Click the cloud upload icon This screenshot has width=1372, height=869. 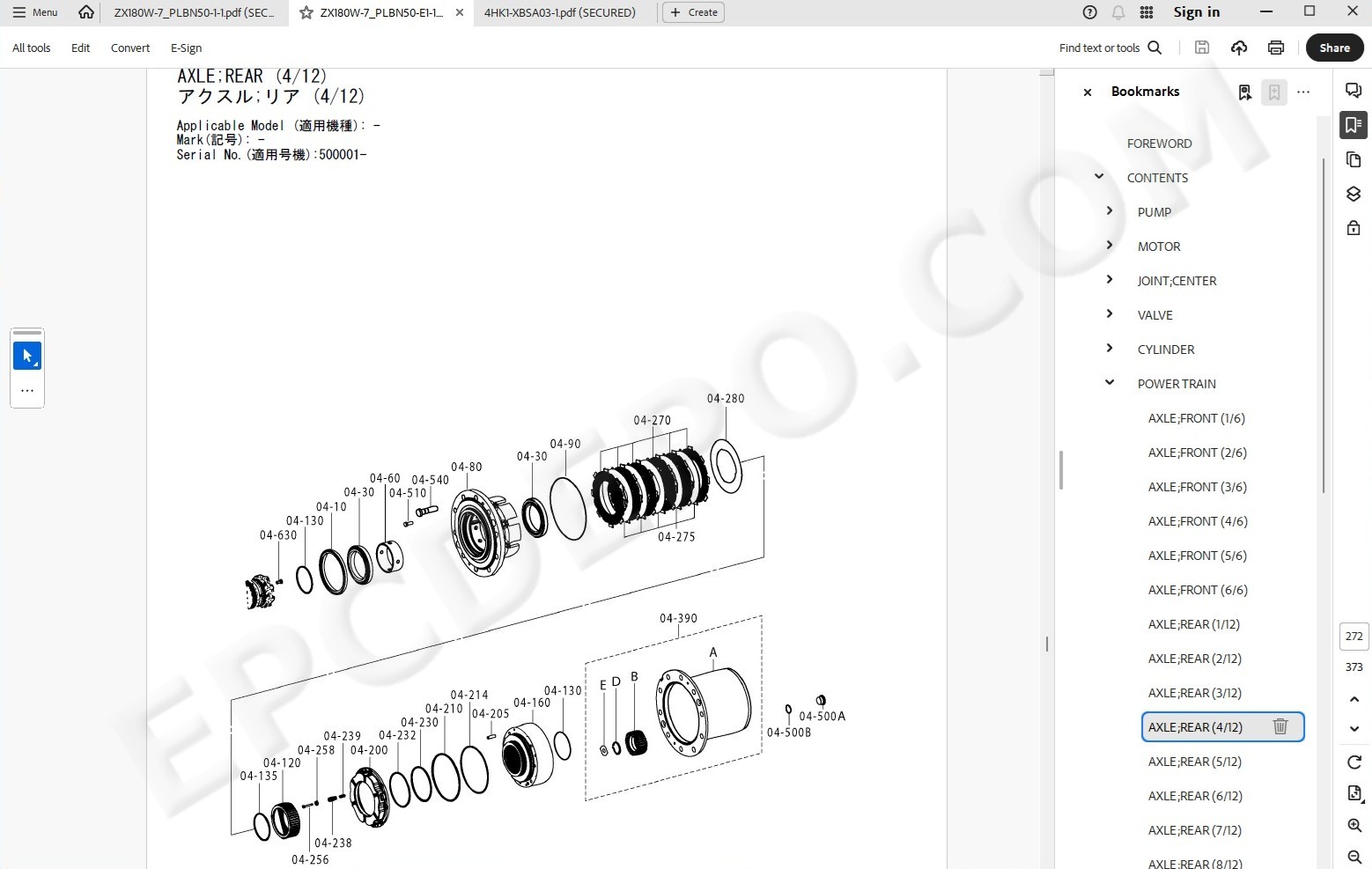coord(1239,48)
